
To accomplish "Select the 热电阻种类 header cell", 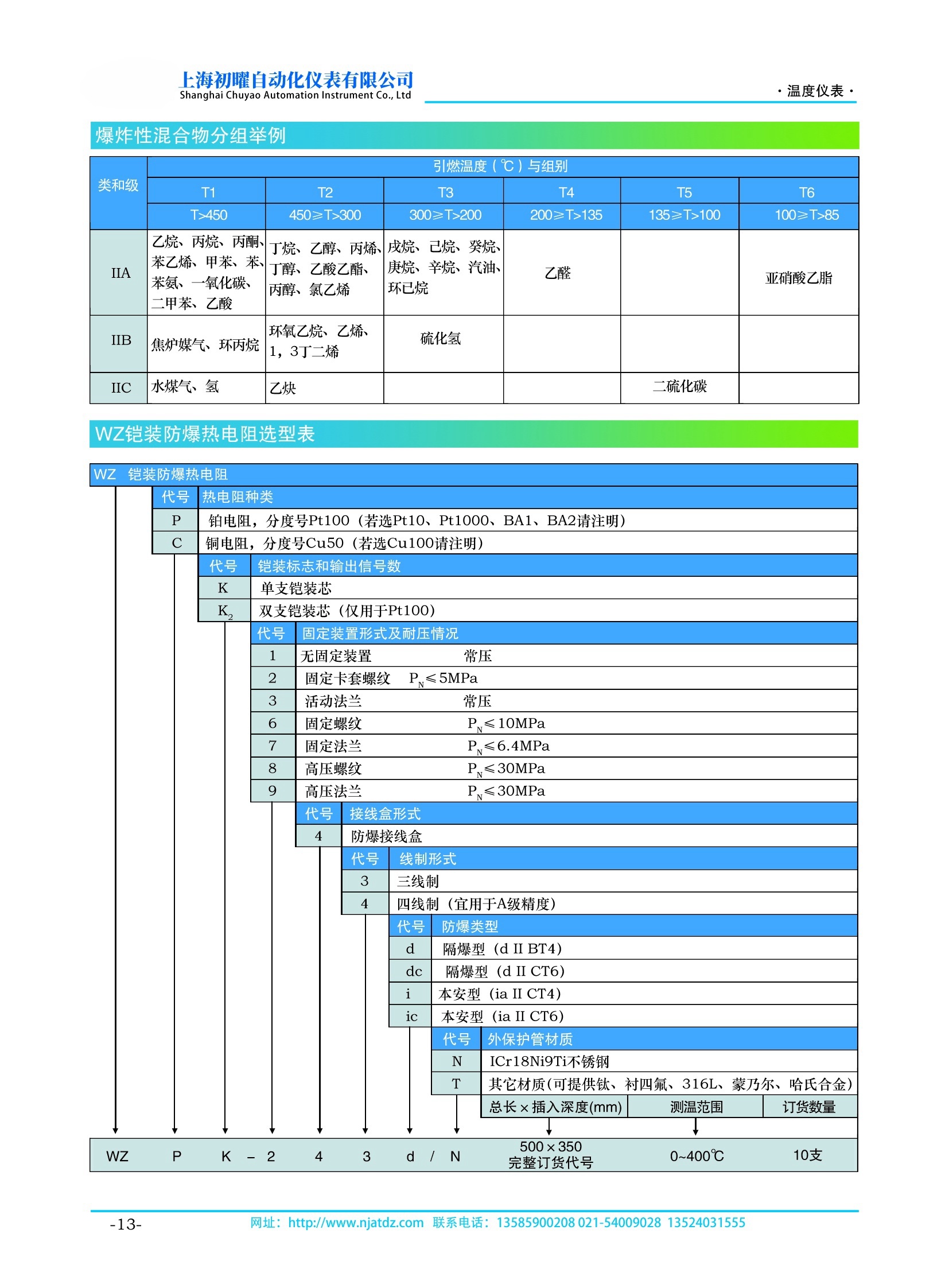I will point(238,497).
